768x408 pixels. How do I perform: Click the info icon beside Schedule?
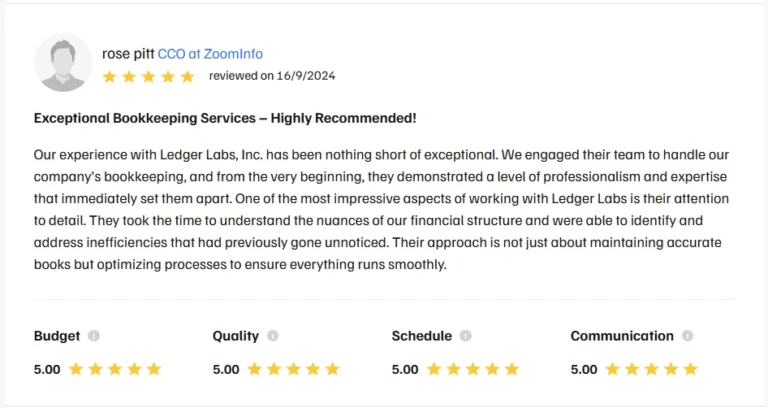[465, 336]
